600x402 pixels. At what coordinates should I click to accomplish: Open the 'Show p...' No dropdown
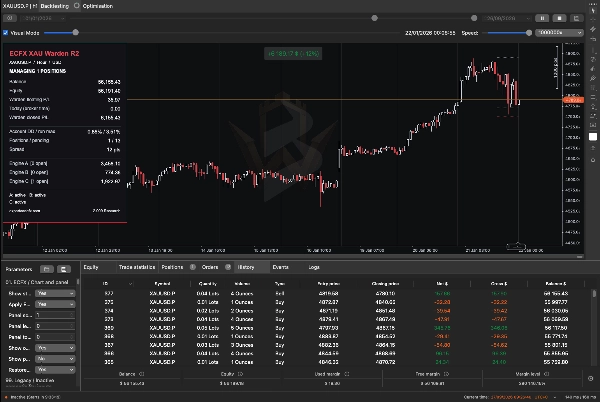[x=55, y=359]
